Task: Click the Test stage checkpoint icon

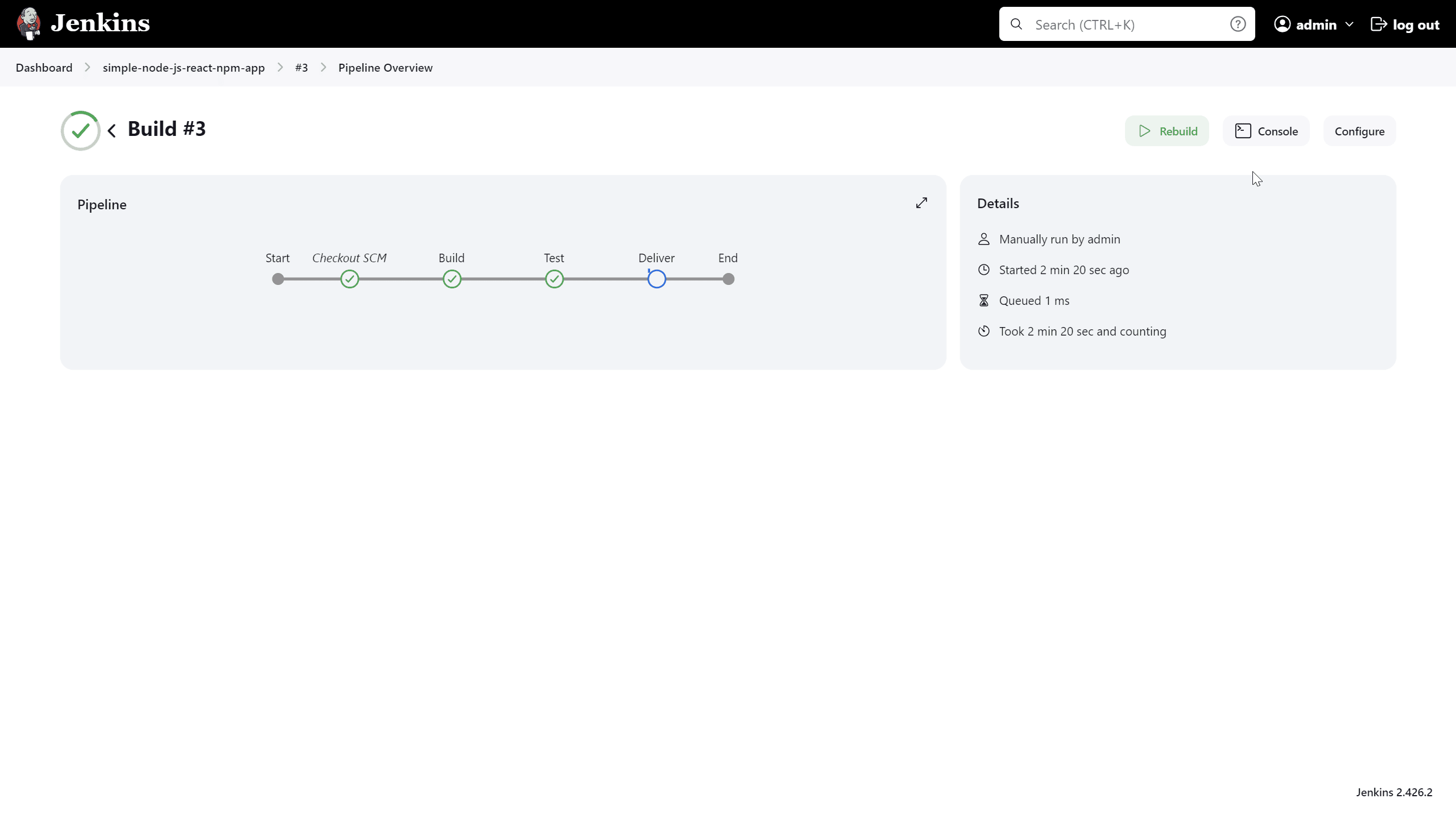Action: [x=554, y=279]
